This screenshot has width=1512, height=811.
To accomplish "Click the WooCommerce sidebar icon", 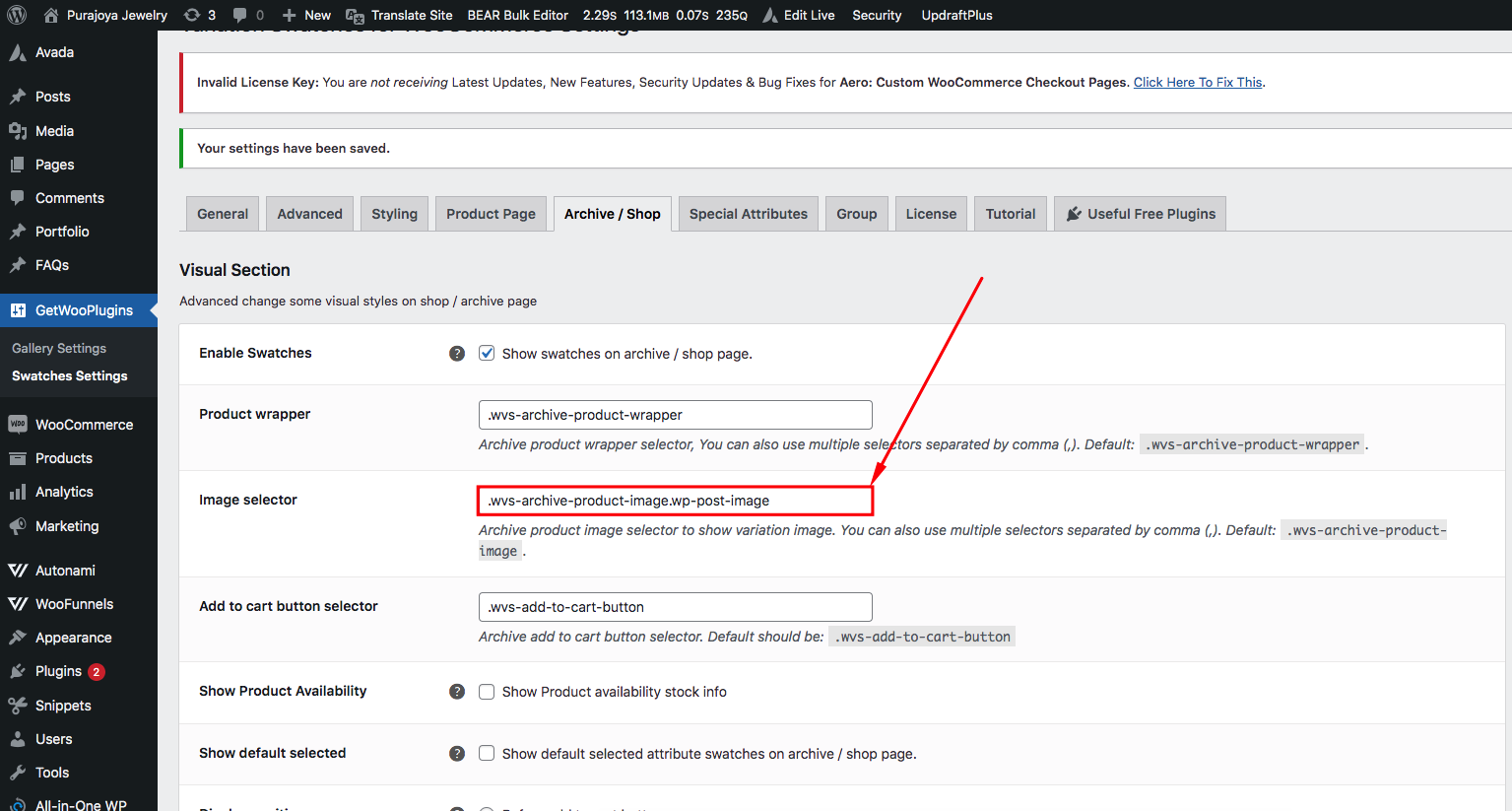I will tap(18, 425).
